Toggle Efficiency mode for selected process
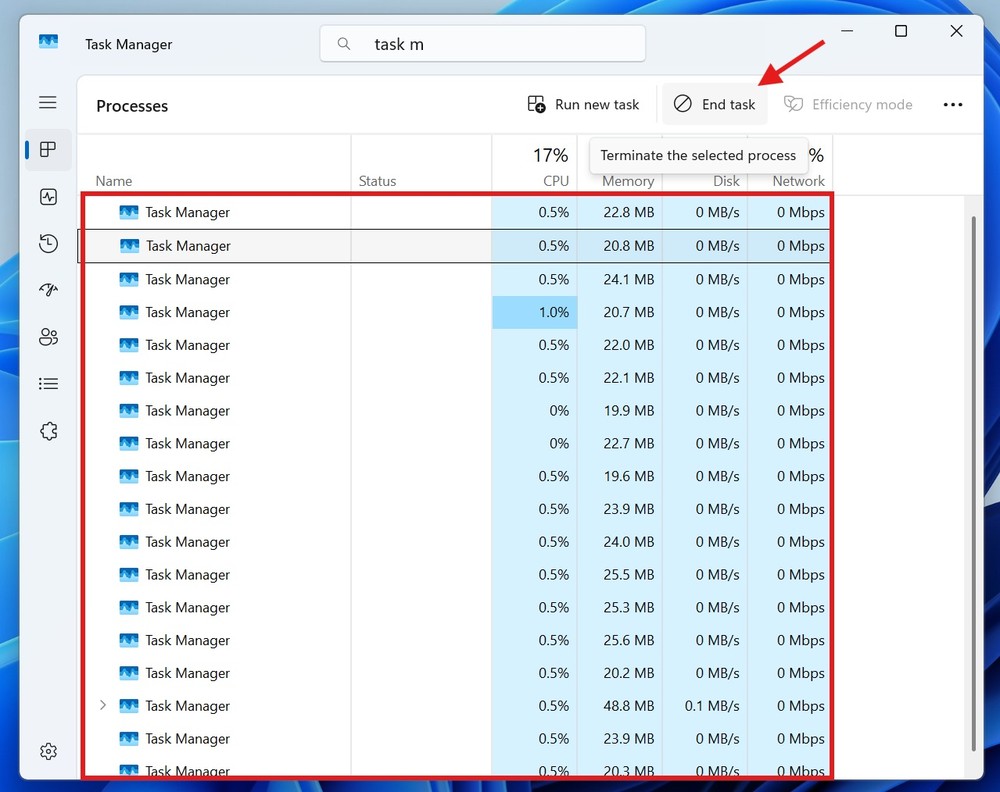Image resolution: width=1000 pixels, height=792 pixels. 847,104
